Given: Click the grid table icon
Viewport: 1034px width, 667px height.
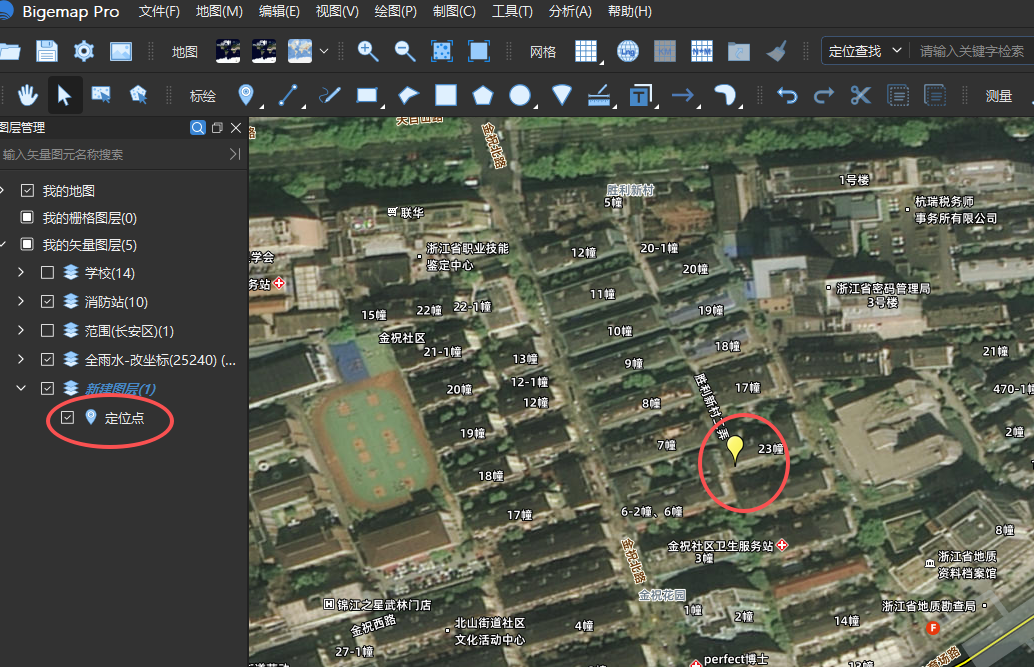Looking at the screenshot, I should [586, 51].
